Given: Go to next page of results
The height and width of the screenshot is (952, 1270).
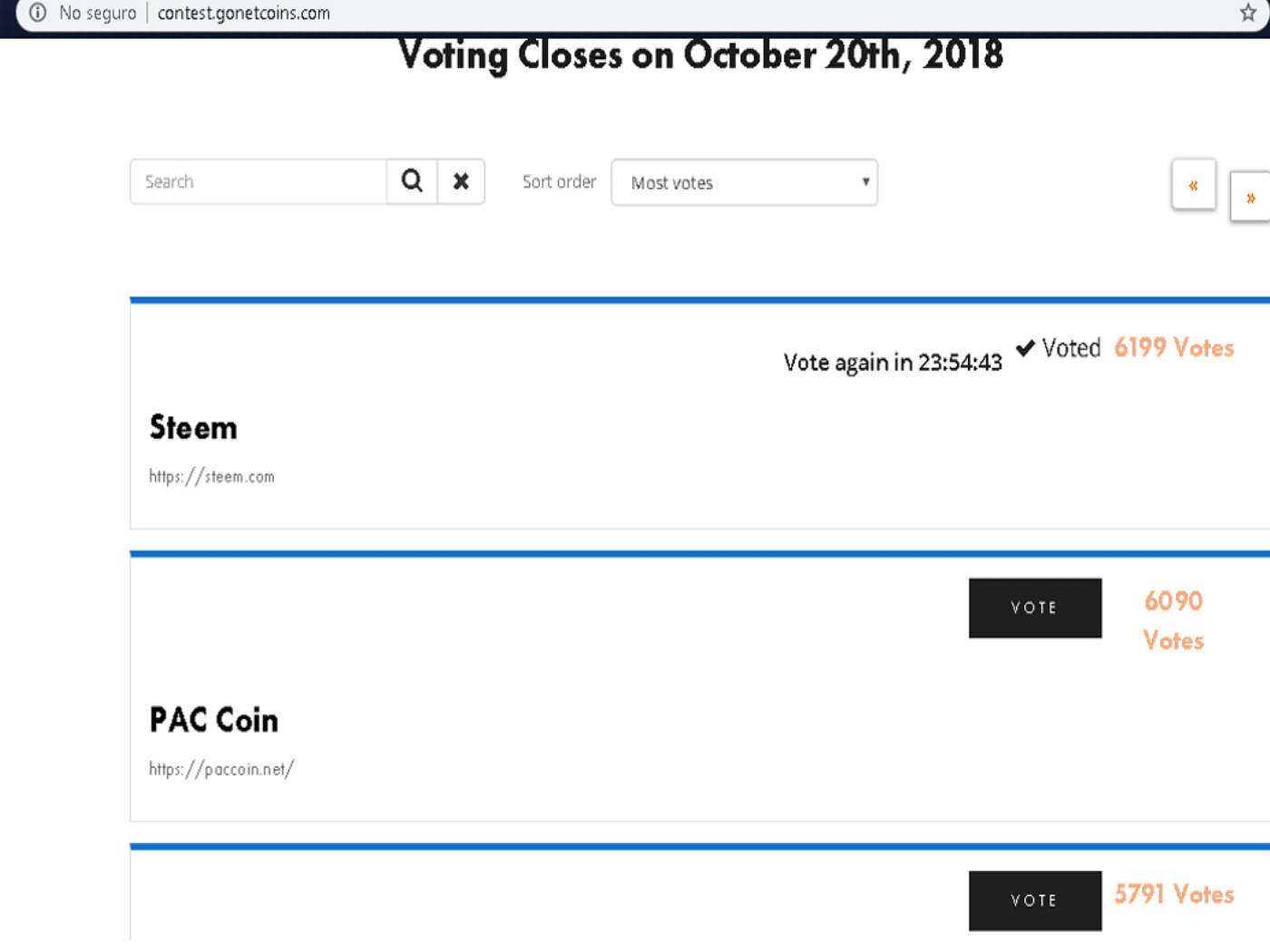Looking at the screenshot, I should coord(1250,198).
